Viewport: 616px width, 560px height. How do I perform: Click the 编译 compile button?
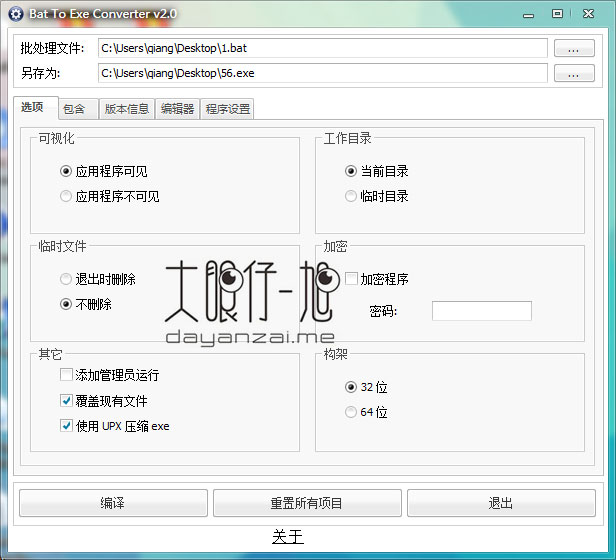113,503
